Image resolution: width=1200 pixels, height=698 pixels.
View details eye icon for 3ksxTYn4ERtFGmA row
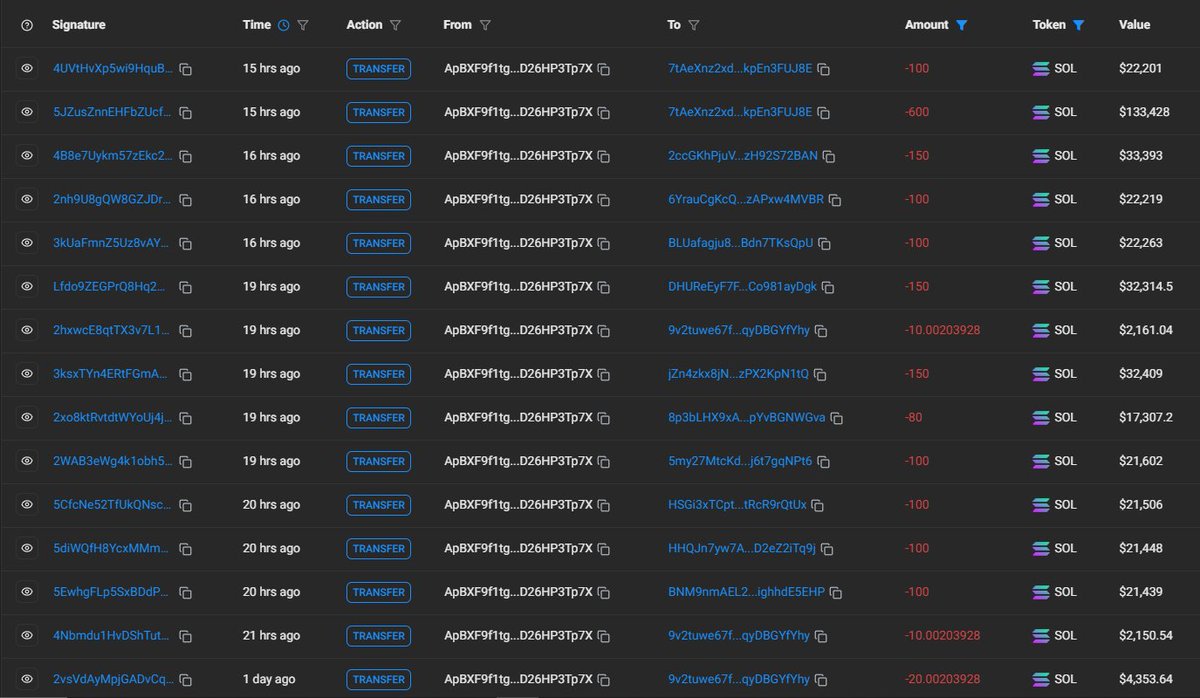[x=27, y=374]
